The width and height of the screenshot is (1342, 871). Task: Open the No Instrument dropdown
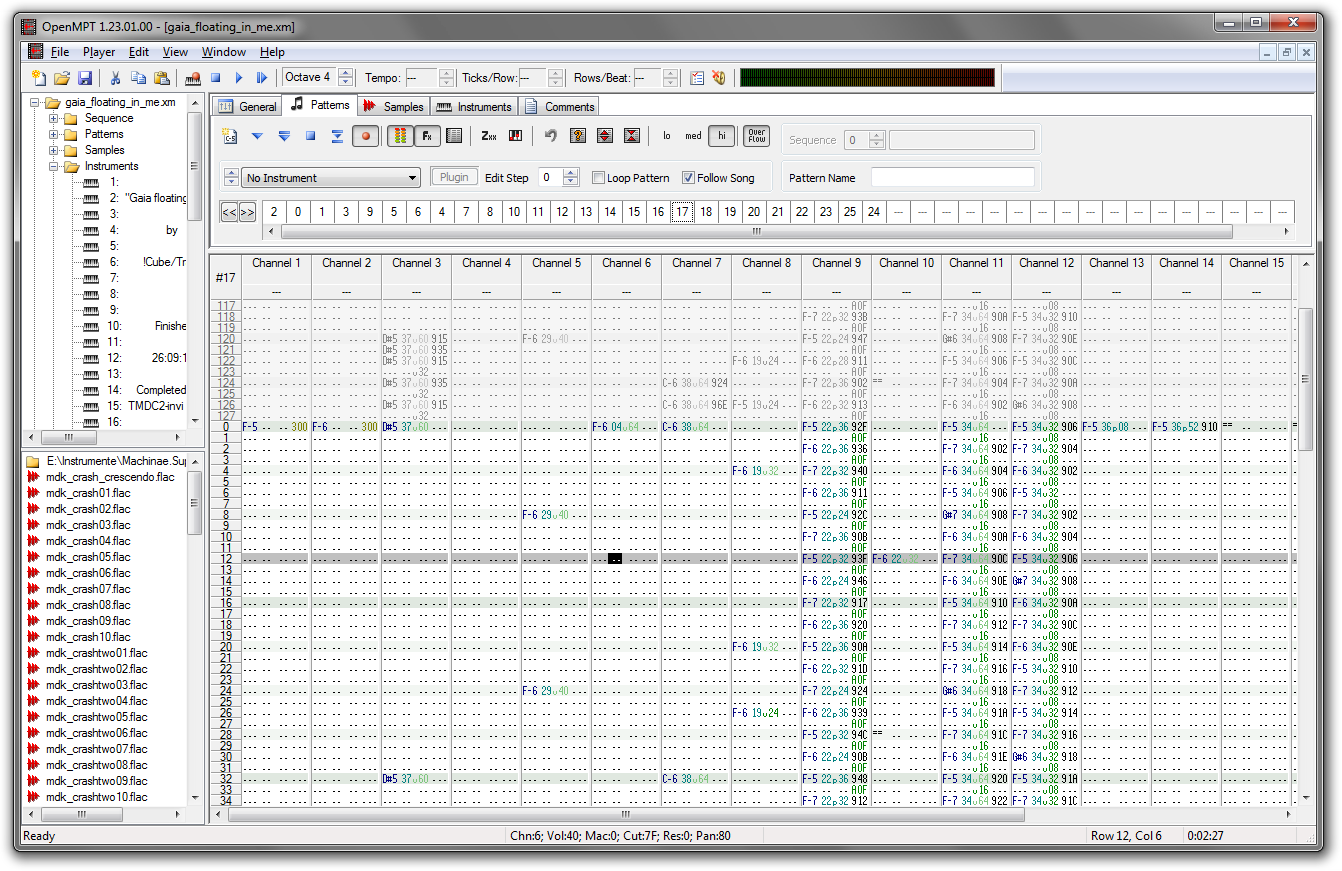coord(331,178)
